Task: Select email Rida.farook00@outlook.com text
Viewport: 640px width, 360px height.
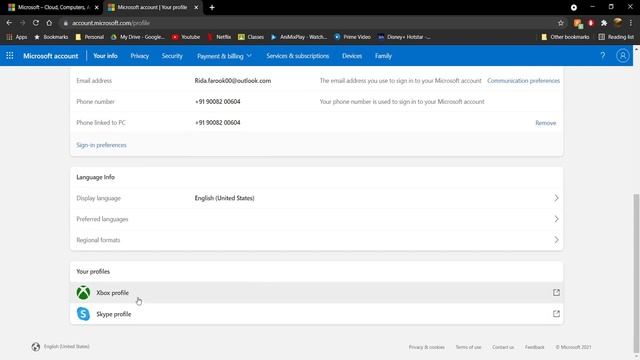Action: point(233,81)
